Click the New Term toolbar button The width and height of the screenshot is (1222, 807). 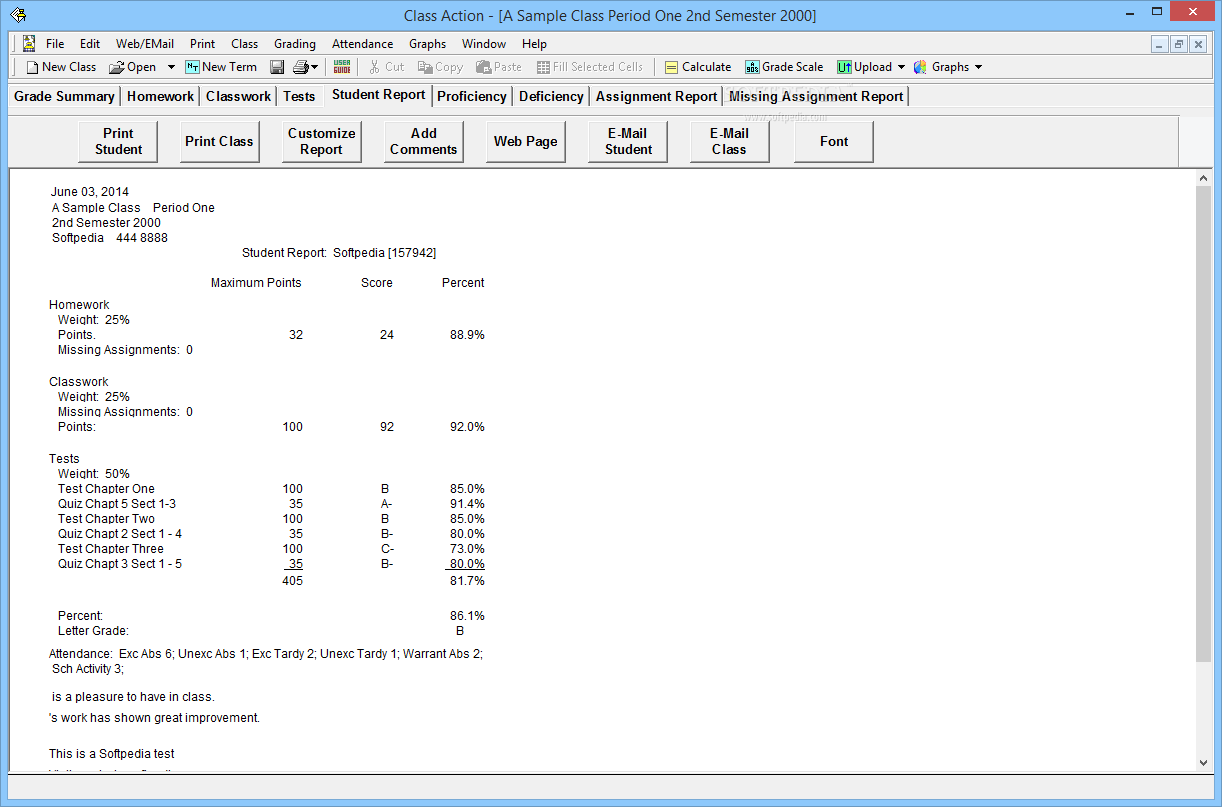tap(221, 67)
